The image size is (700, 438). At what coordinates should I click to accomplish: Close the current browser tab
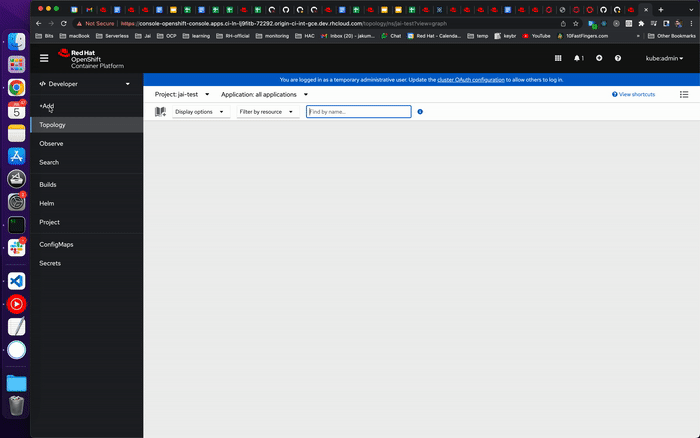point(646,9)
